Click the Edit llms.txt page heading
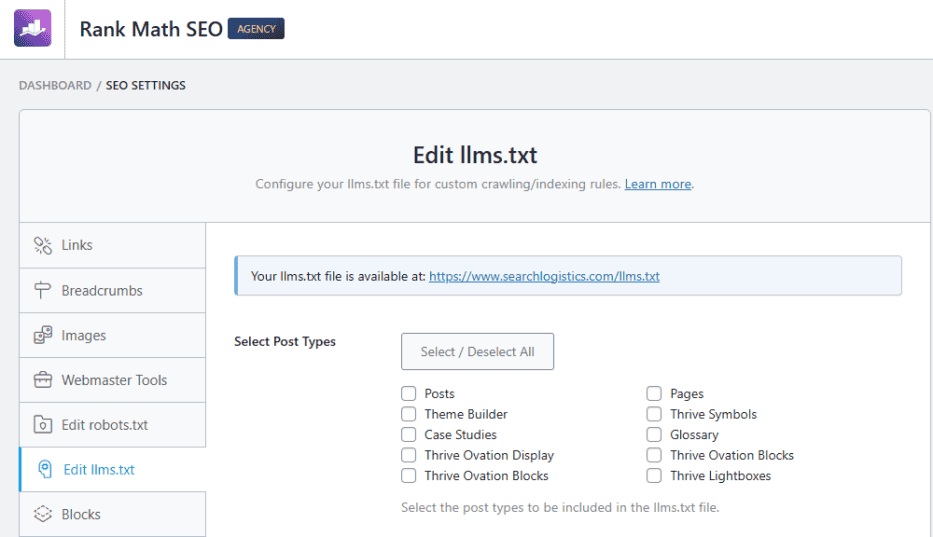Screen dimensions: 933x537 coord(475,155)
